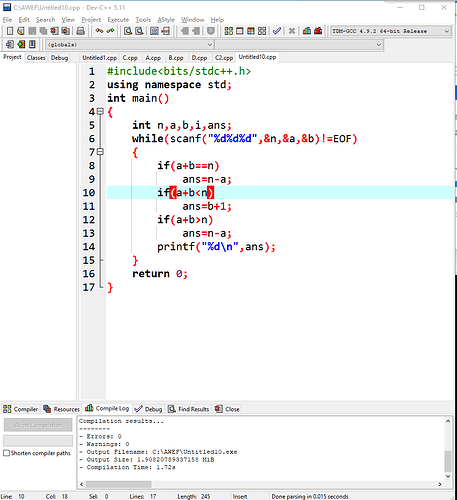Click the Find magnifier icon
457x500 pixels.
pyautogui.click(x=128, y=31)
